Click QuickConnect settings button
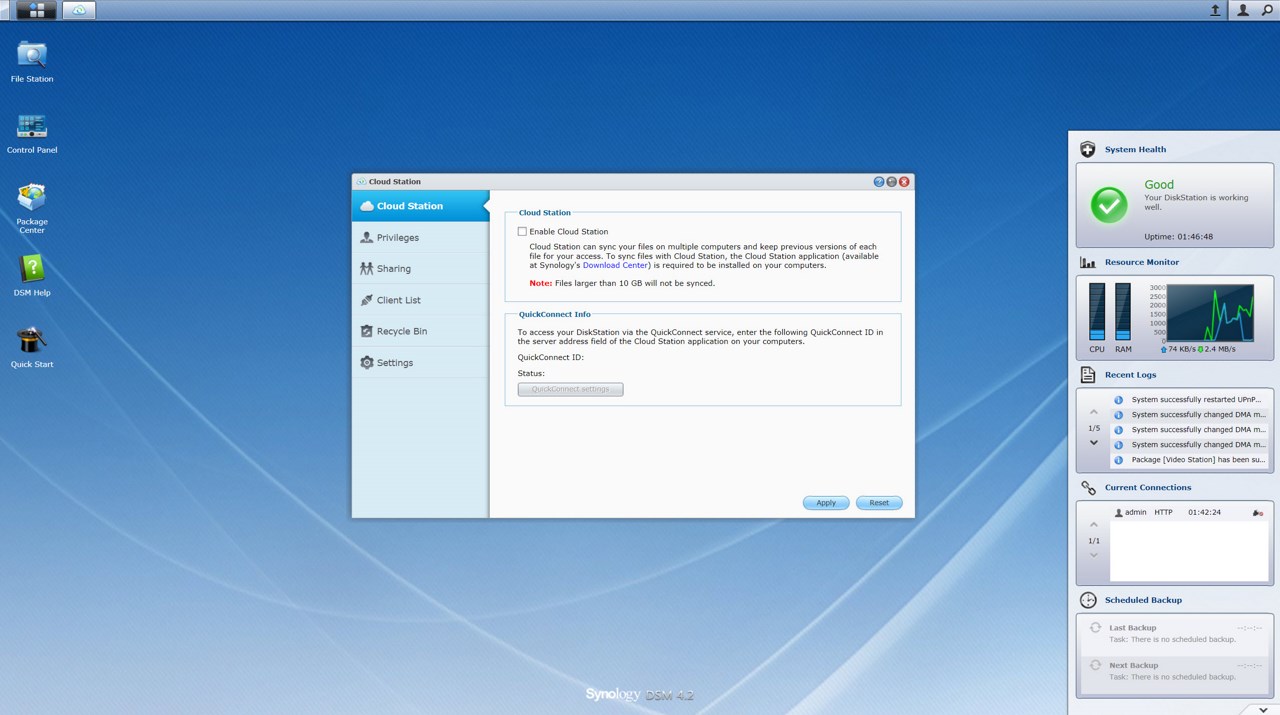Screen dimensions: 1280x715 click(x=570, y=389)
